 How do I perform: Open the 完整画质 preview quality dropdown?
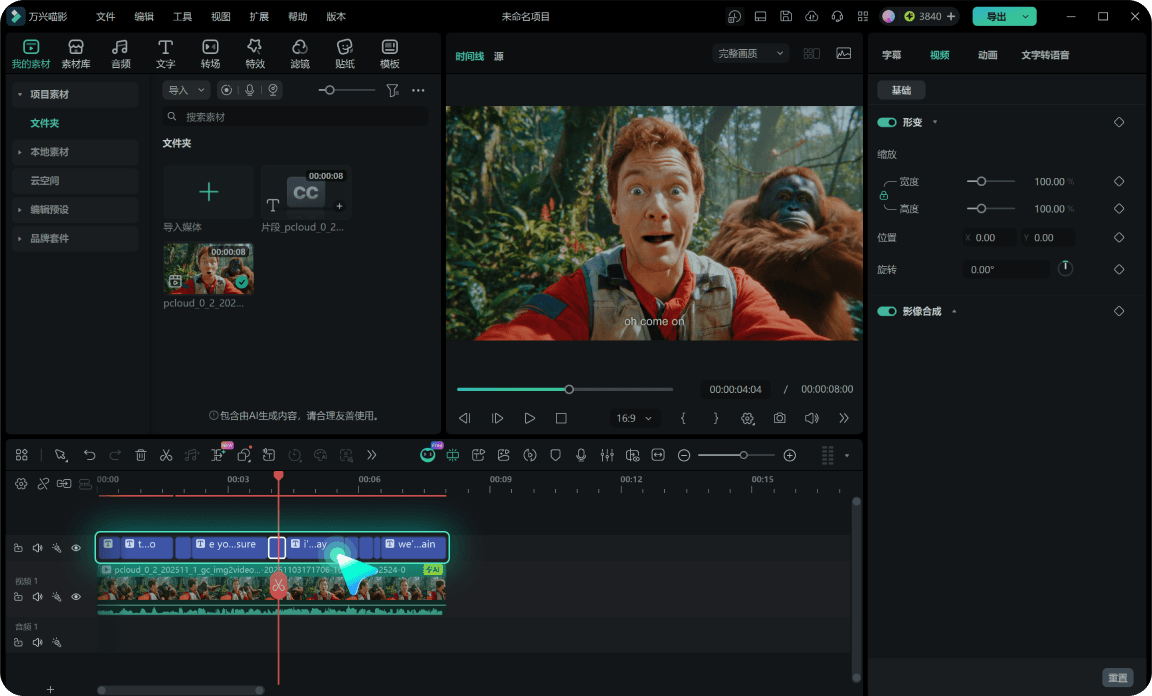pyautogui.click(x=750, y=54)
